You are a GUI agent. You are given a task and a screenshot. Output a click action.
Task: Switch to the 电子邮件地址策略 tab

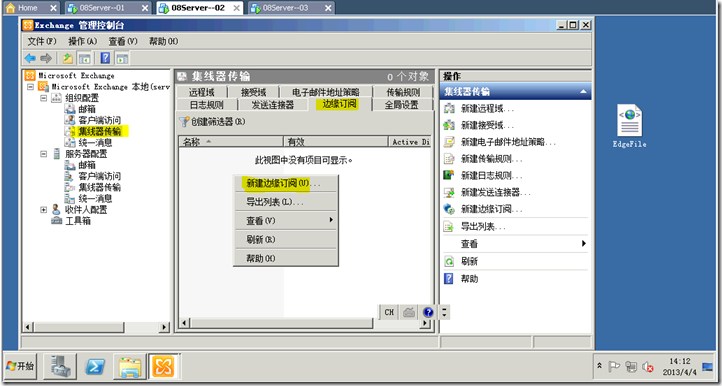click(x=326, y=92)
